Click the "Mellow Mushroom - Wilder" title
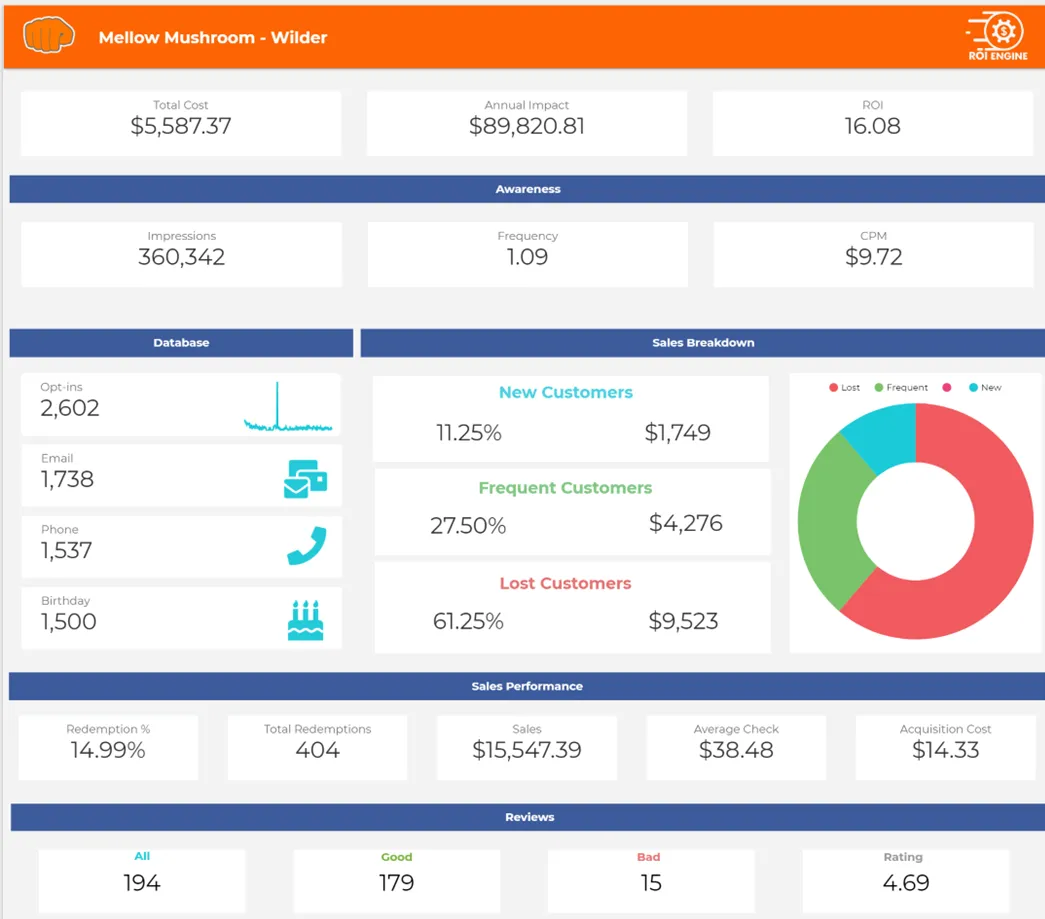The width and height of the screenshot is (1045, 919). pyautogui.click(x=213, y=37)
